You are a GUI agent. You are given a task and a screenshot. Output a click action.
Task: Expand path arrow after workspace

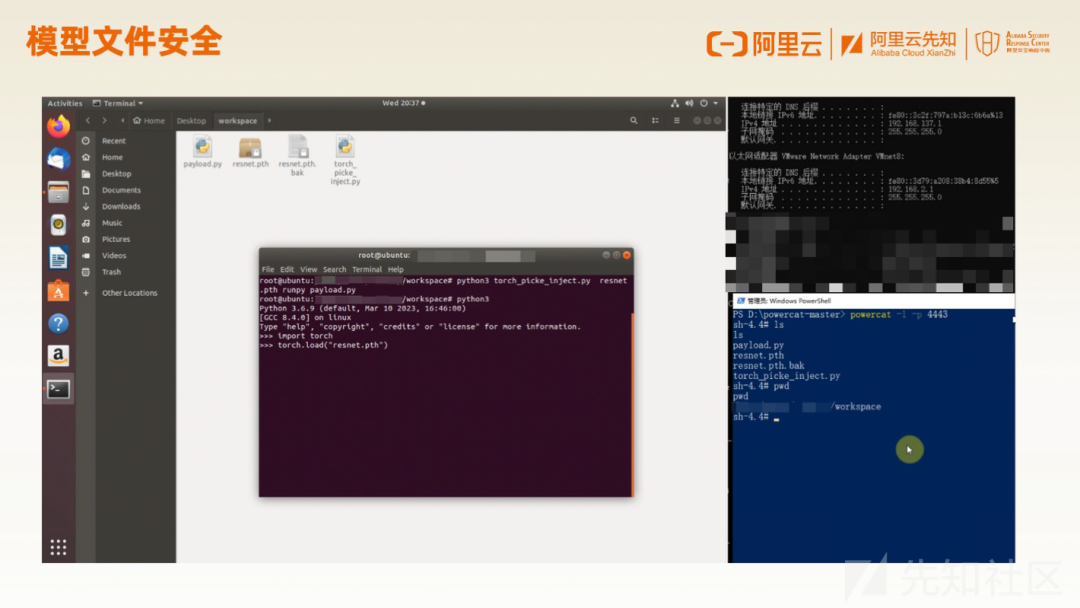269,120
